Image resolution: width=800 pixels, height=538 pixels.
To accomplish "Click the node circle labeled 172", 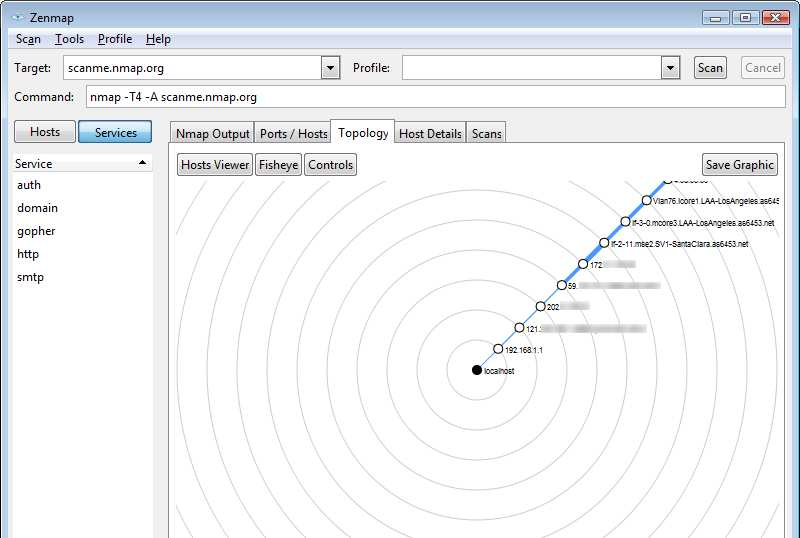I will [583, 264].
